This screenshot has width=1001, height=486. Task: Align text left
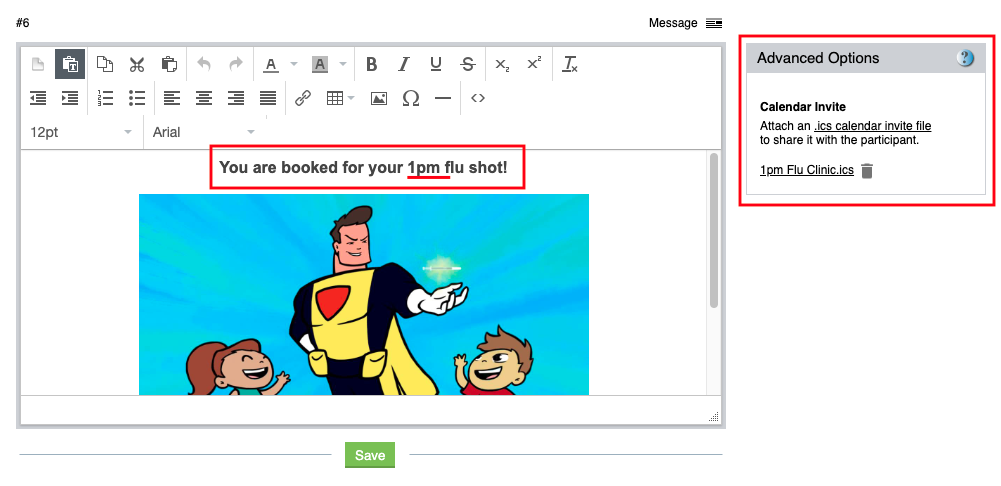tap(172, 98)
